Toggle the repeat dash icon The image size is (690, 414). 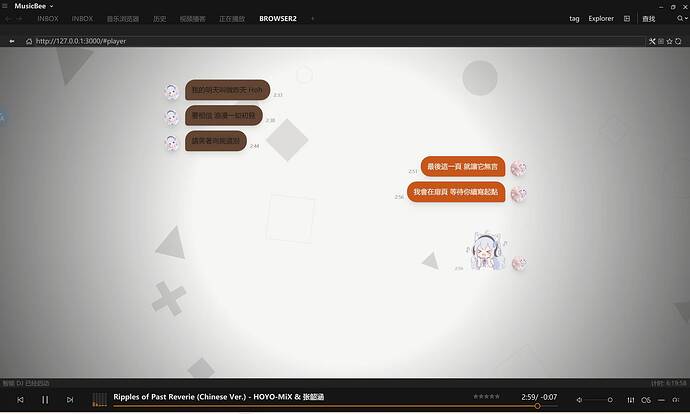pos(661,400)
